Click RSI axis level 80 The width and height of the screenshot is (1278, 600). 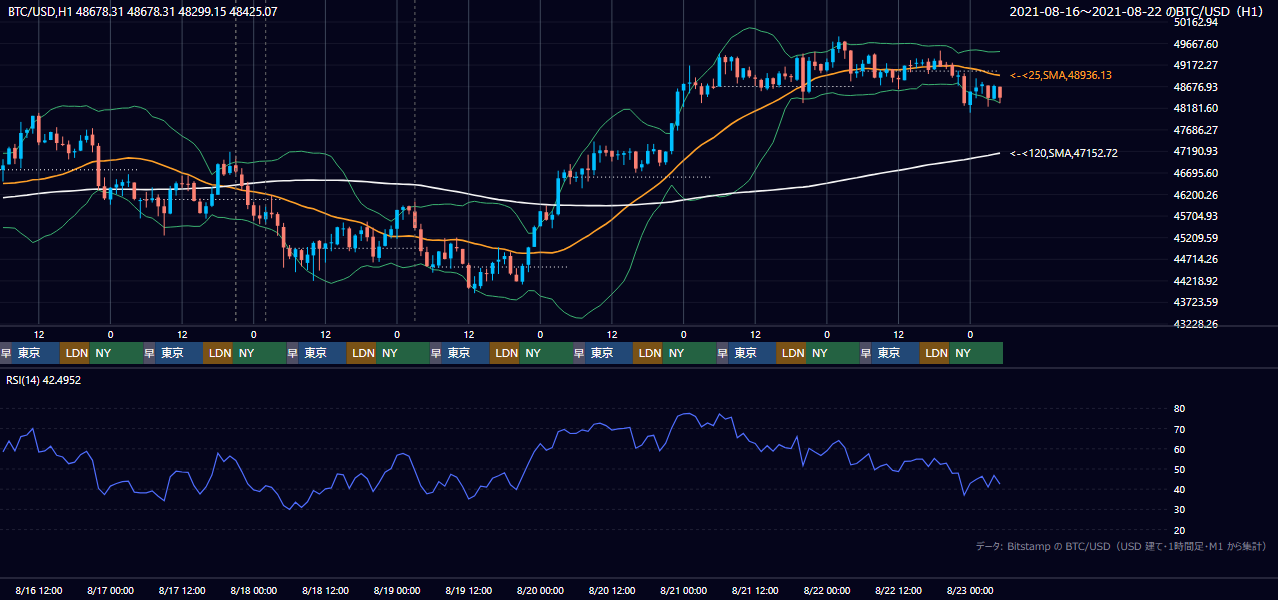coord(1179,409)
